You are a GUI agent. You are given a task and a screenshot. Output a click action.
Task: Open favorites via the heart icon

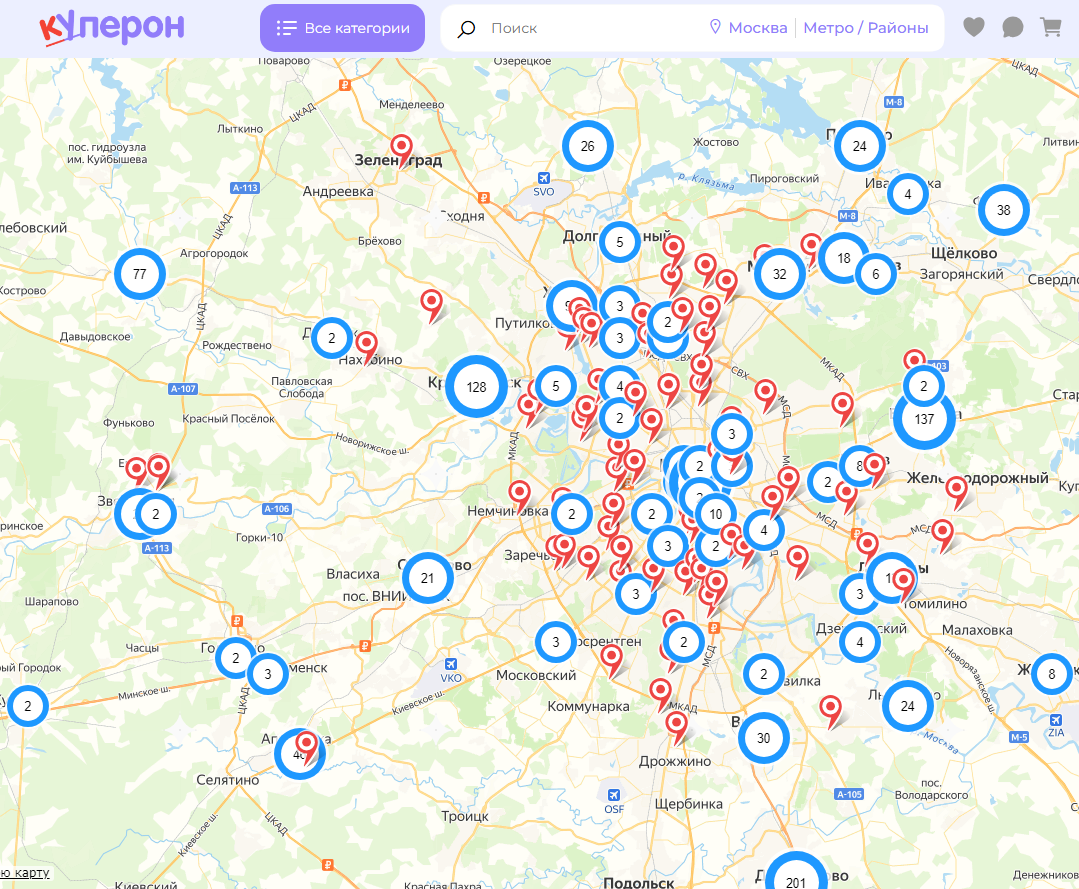click(x=974, y=28)
